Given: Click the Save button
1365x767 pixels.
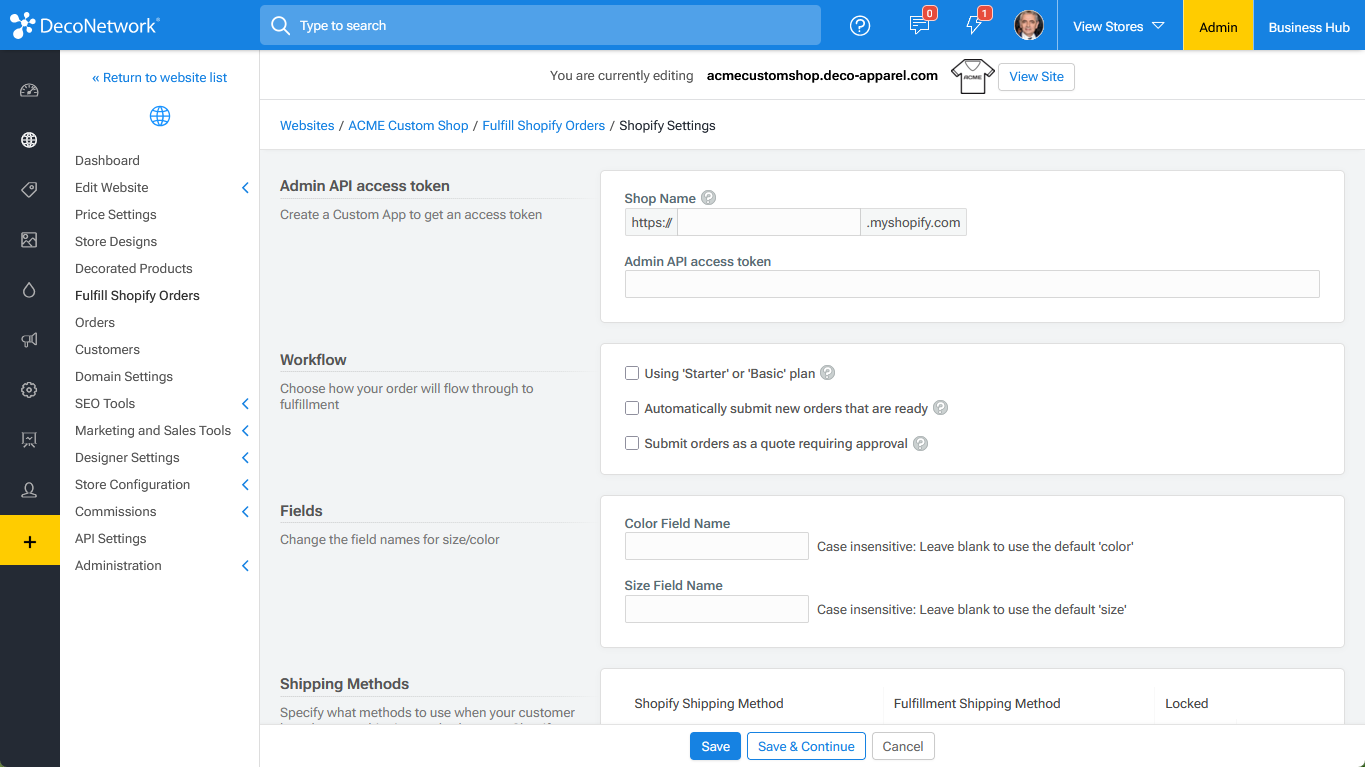Looking at the screenshot, I should 715,746.
